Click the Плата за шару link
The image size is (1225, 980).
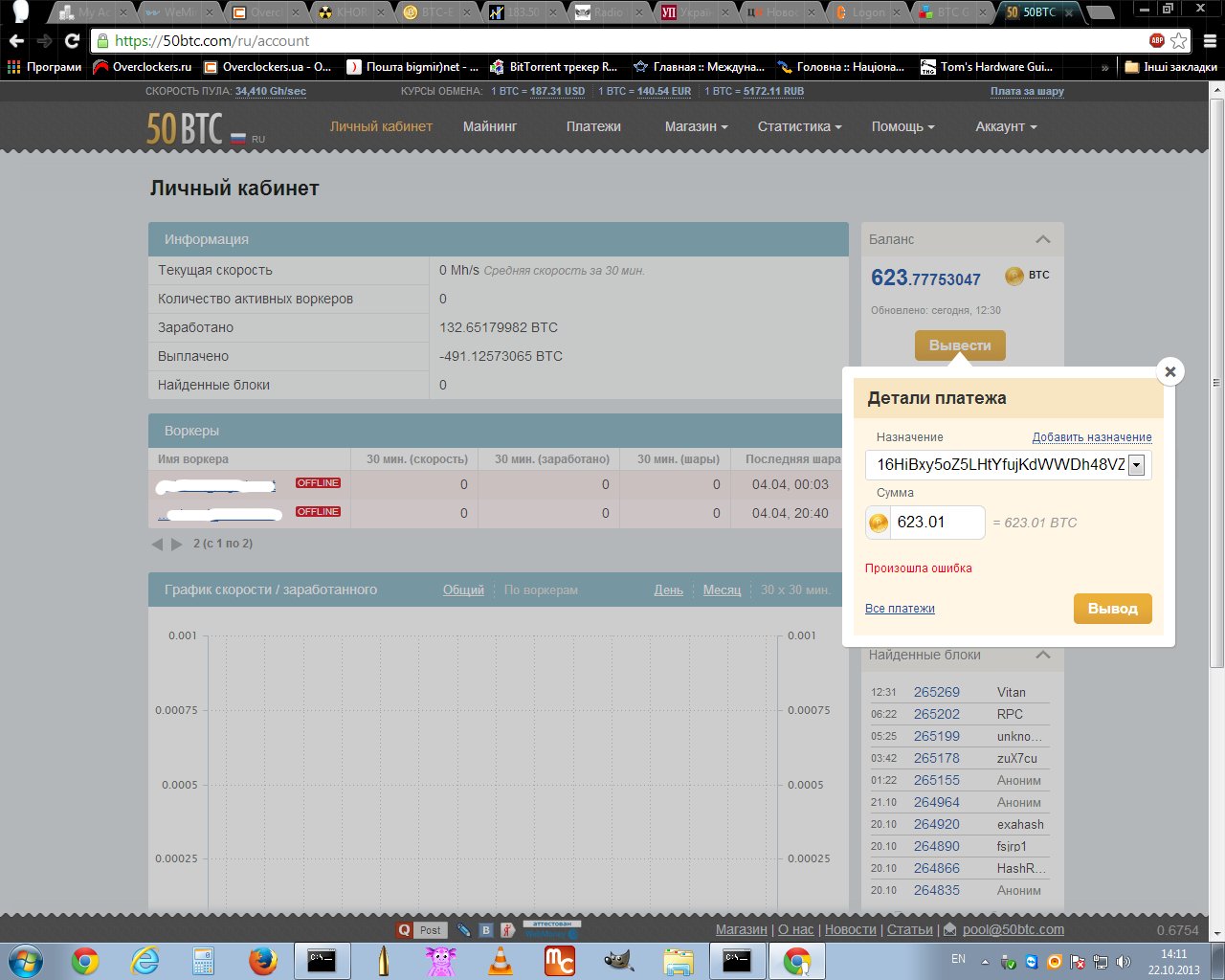(1027, 92)
